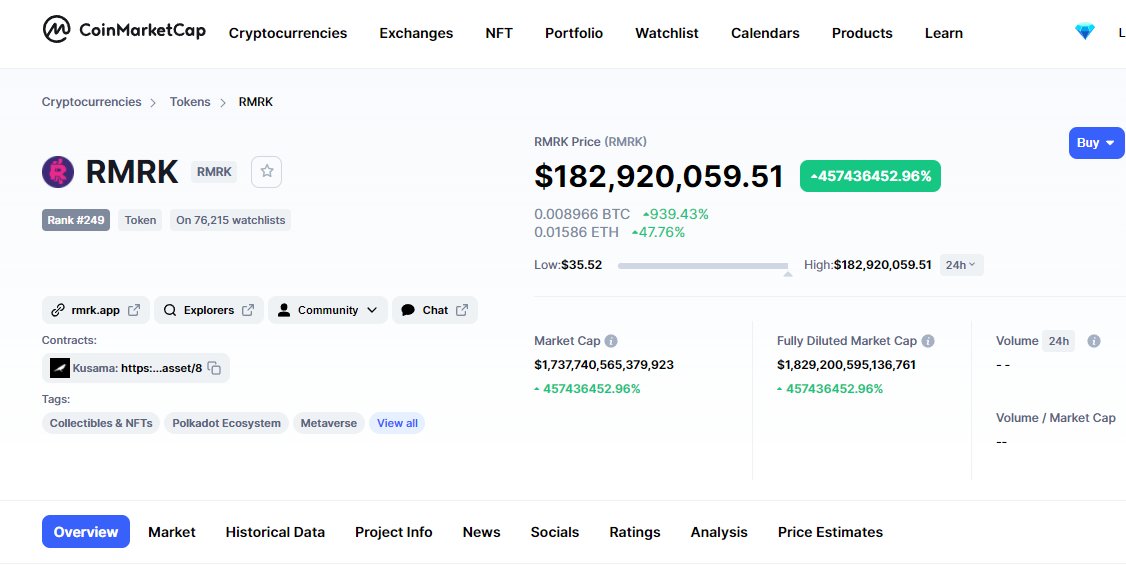
Task: Switch to the Socials tab
Action: pos(554,532)
